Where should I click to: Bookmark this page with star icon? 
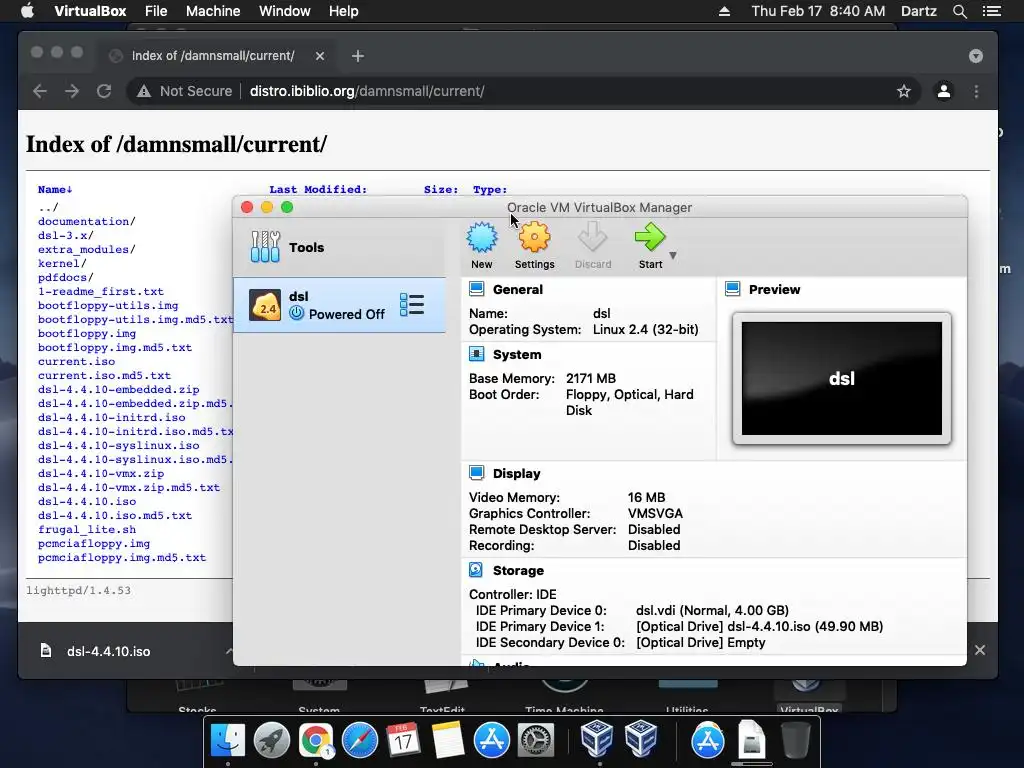click(x=904, y=91)
